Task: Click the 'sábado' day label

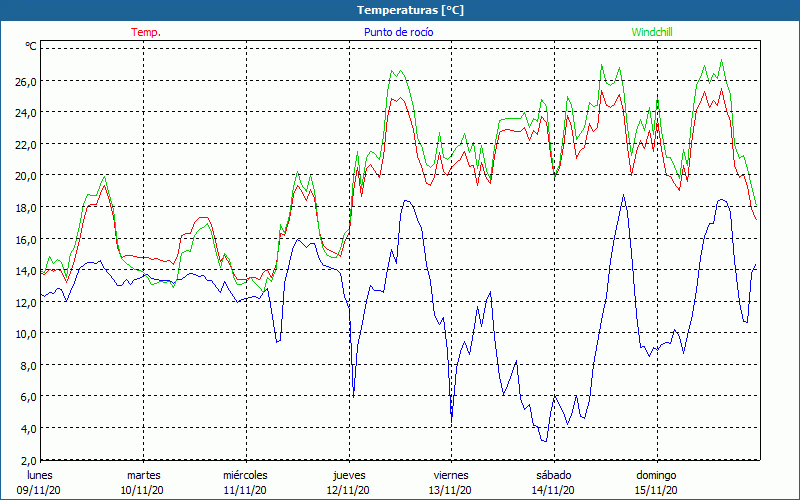Action: pos(554,476)
